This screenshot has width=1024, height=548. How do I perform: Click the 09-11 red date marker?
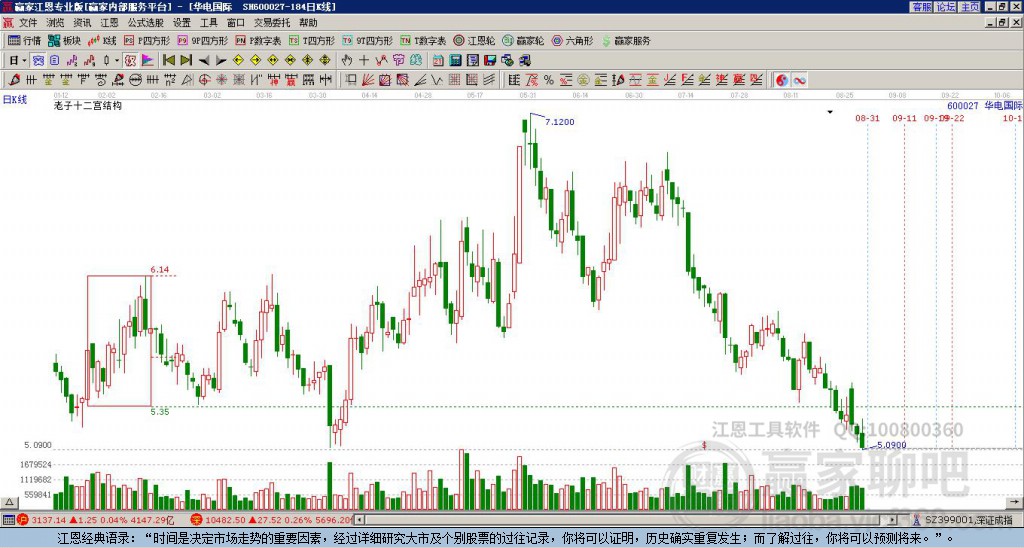click(904, 118)
